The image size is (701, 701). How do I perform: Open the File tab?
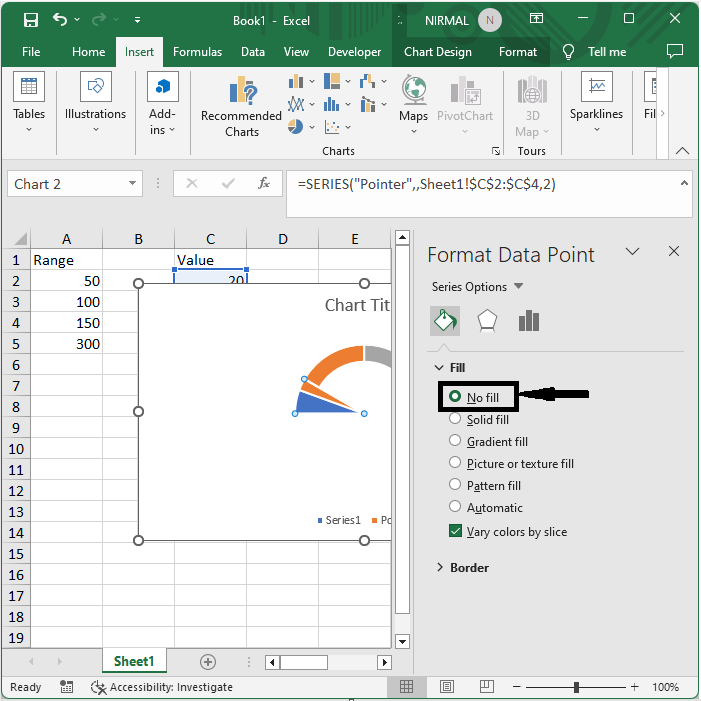click(x=31, y=52)
